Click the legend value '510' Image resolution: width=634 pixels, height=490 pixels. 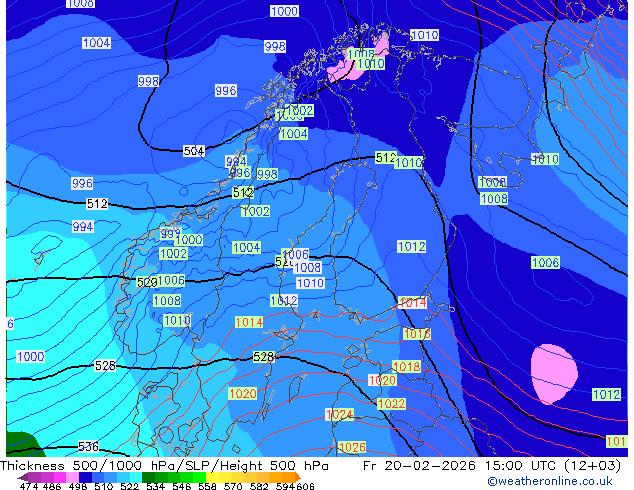(104, 486)
